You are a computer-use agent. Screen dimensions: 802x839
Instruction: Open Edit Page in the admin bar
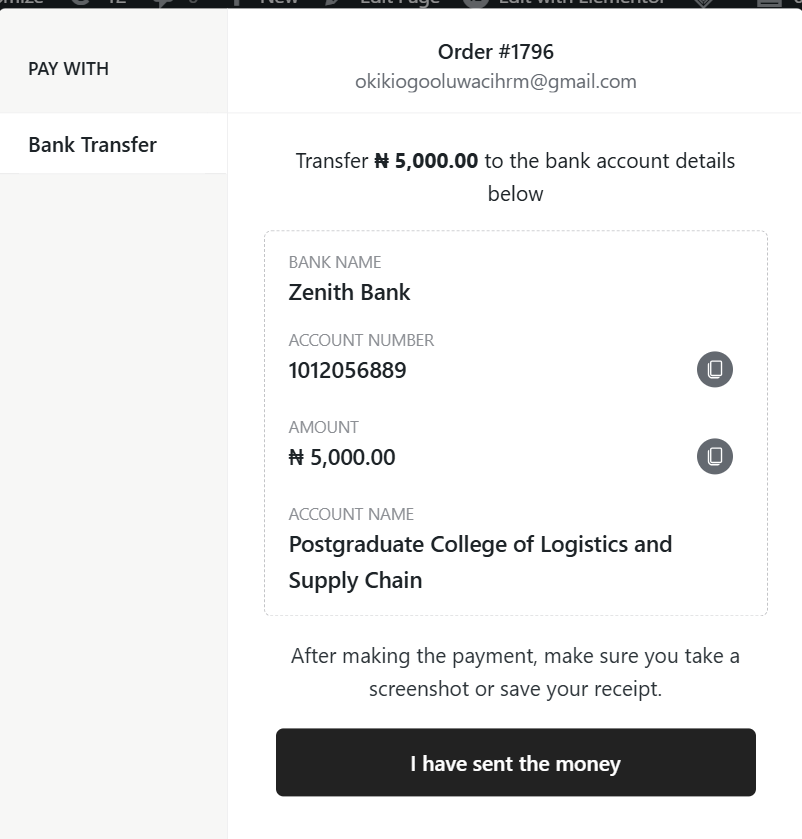point(400,2)
